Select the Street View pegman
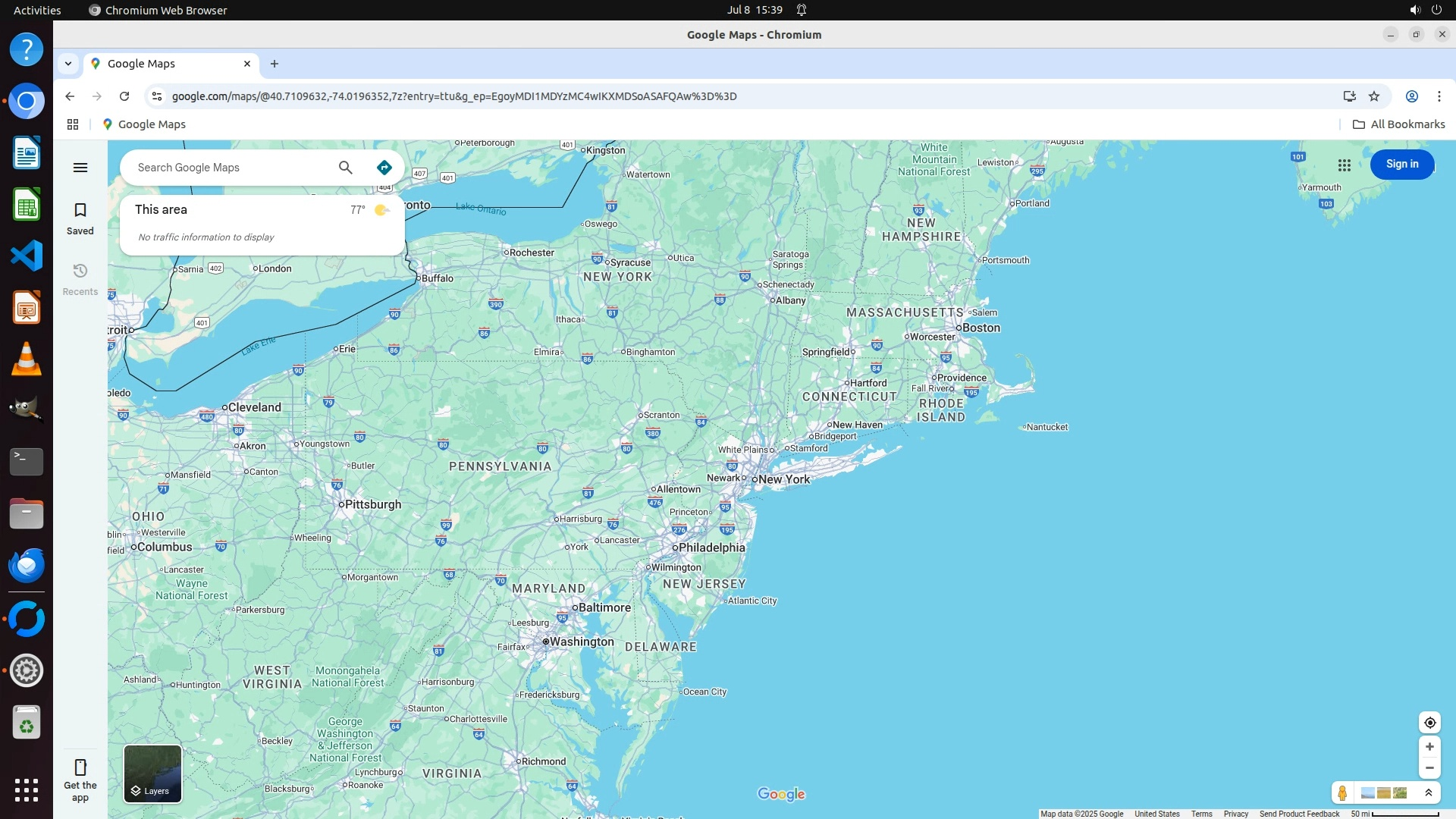The image size is (1456, 819). [x=1342, y=793]
